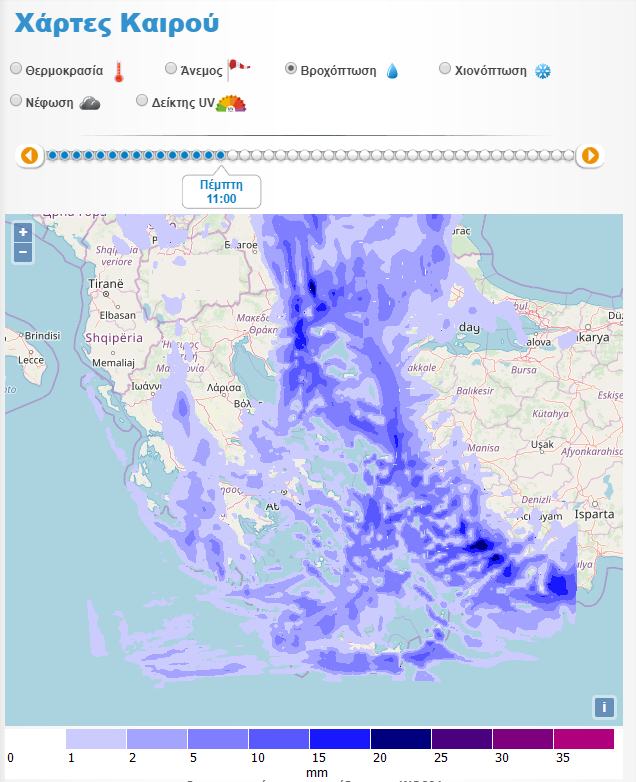Select the Βροχόπτωση radio button

pos(291,68)
